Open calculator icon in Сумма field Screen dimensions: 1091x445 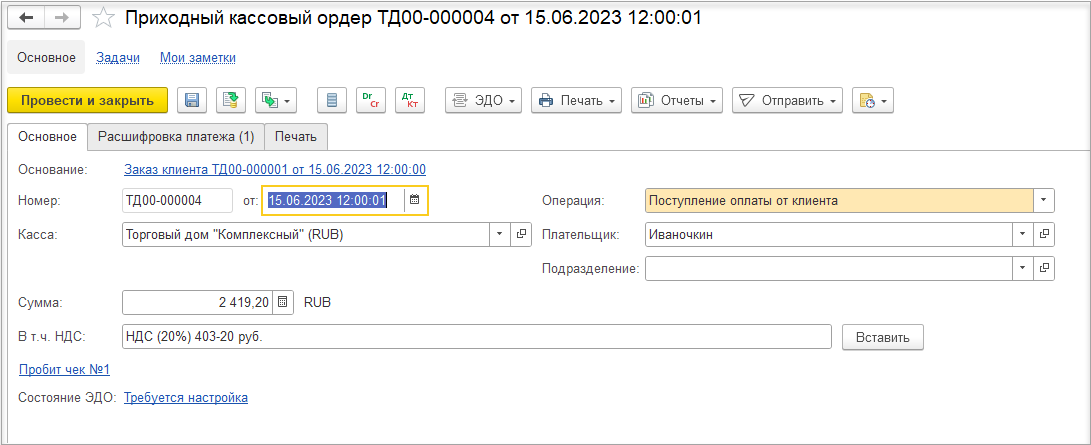[283, 302]
